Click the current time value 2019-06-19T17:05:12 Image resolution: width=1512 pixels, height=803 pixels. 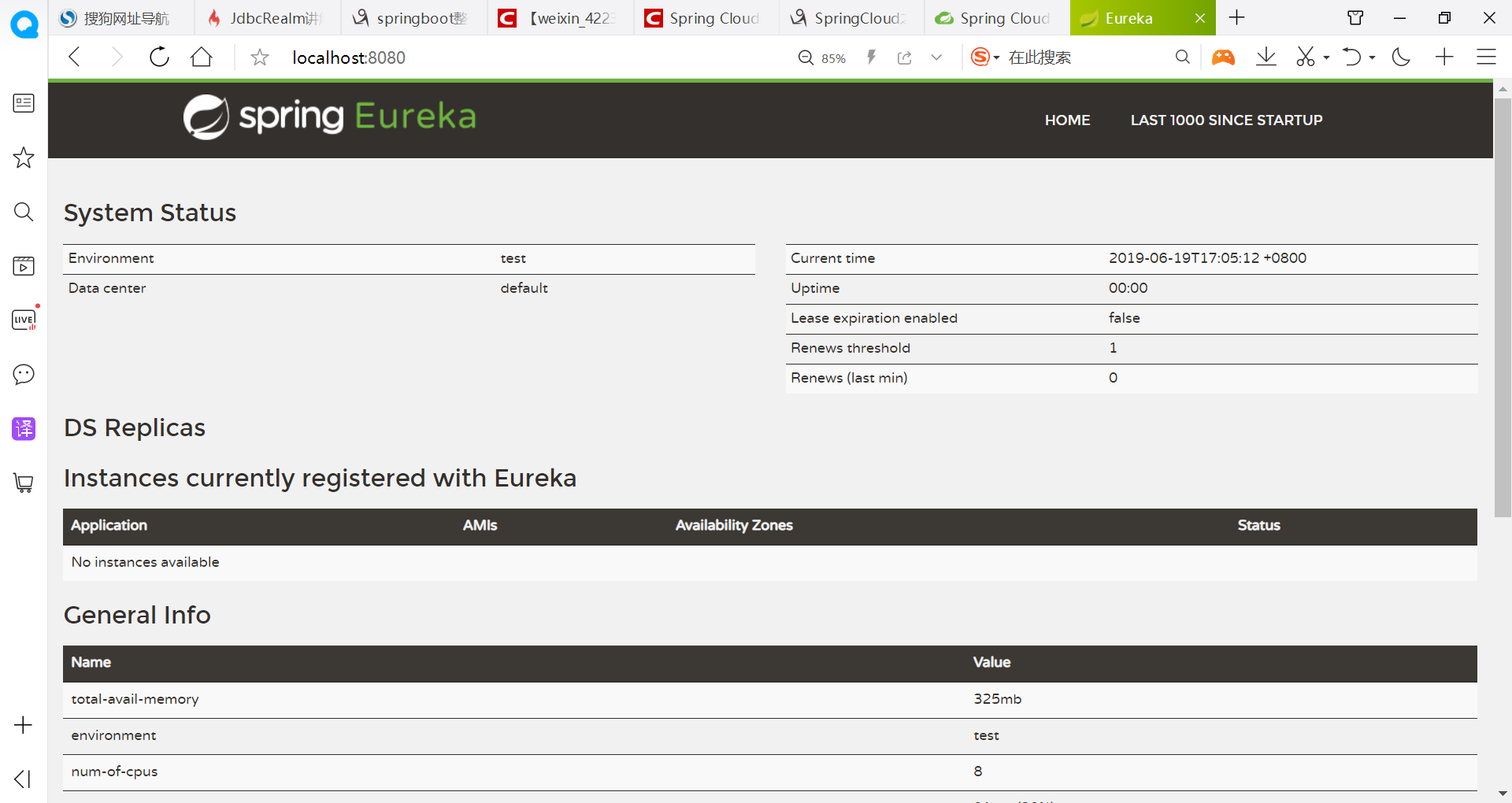coord(1207,258)
